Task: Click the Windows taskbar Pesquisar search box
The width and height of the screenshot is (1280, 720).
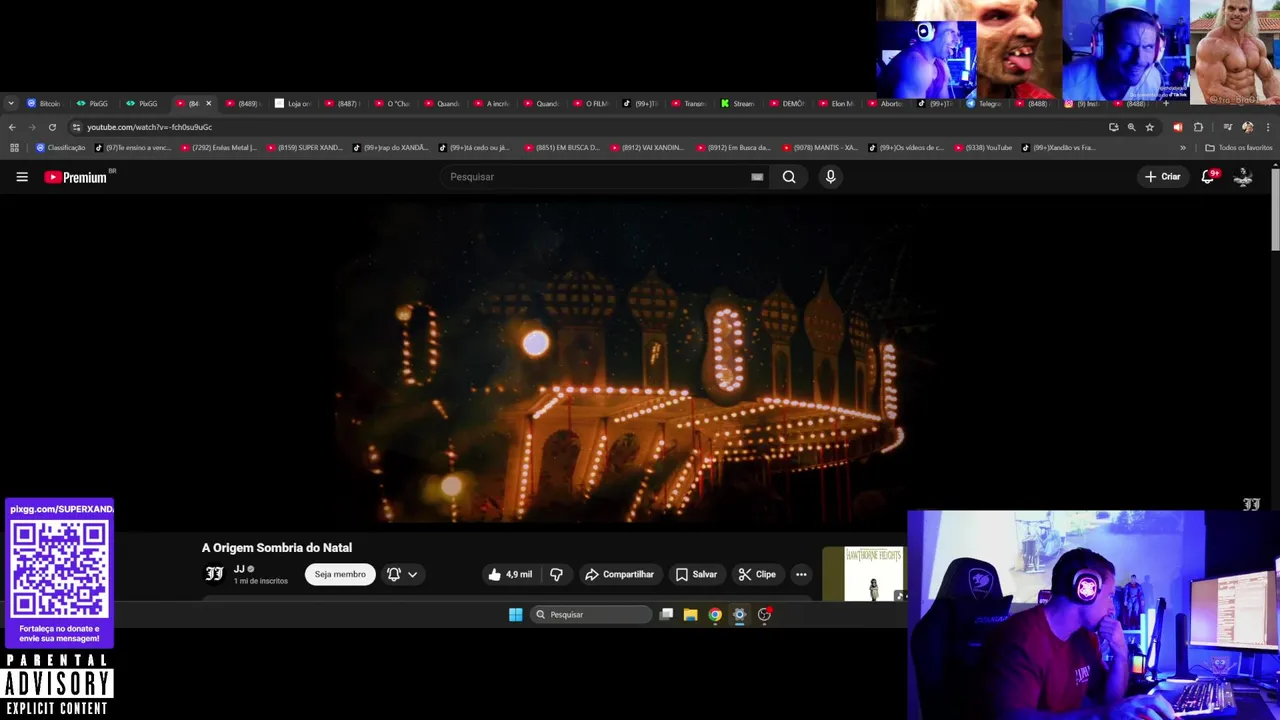Action: tap(592, 615)
